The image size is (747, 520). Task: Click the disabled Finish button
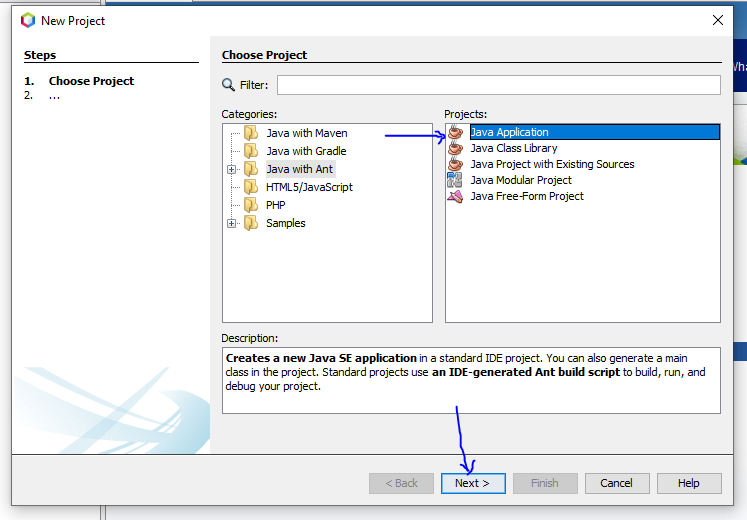(545, 483)
